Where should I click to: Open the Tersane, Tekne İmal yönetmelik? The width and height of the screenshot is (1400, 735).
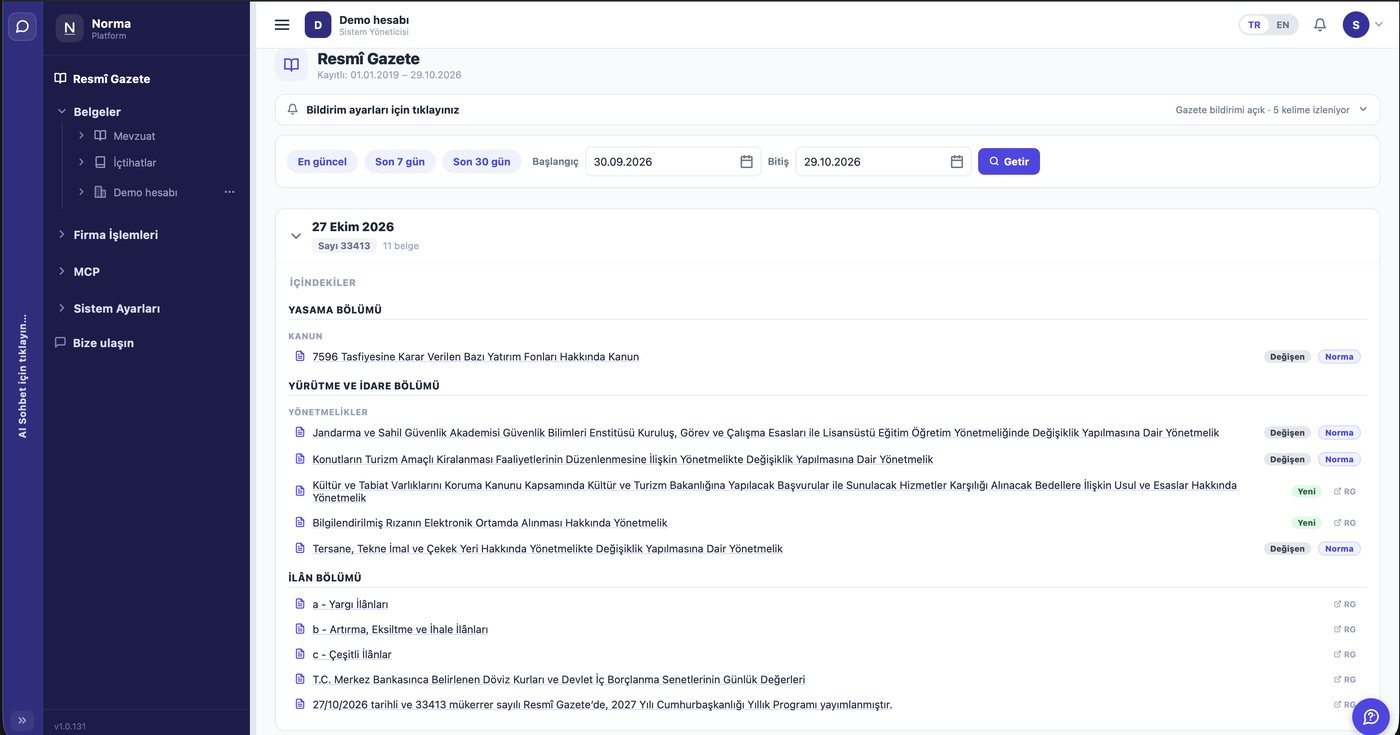point(548,549)
